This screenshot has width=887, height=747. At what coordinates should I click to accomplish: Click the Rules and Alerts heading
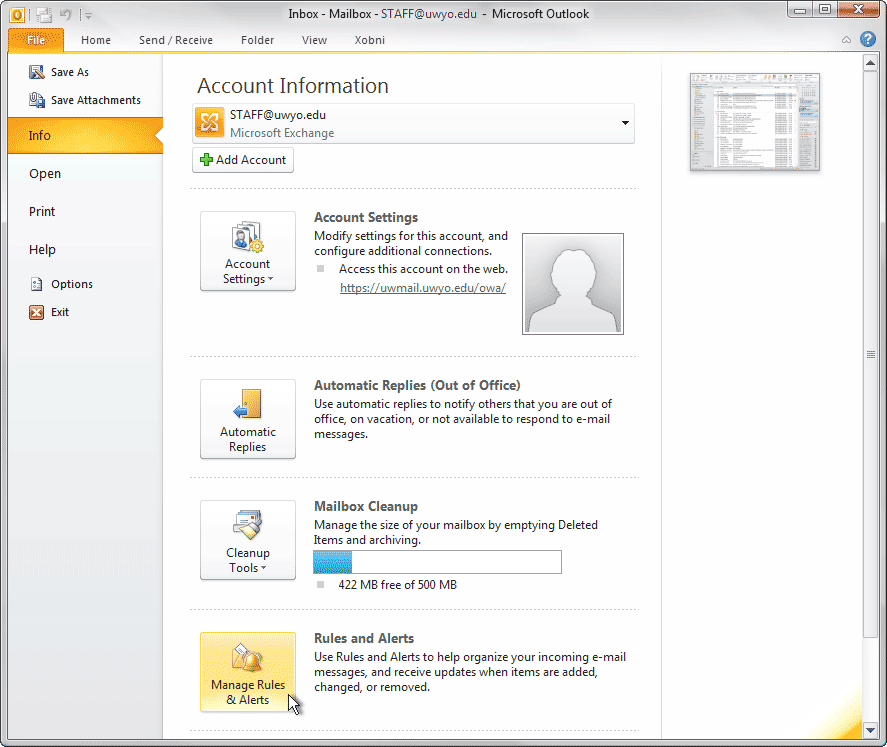tap(364, 638)
